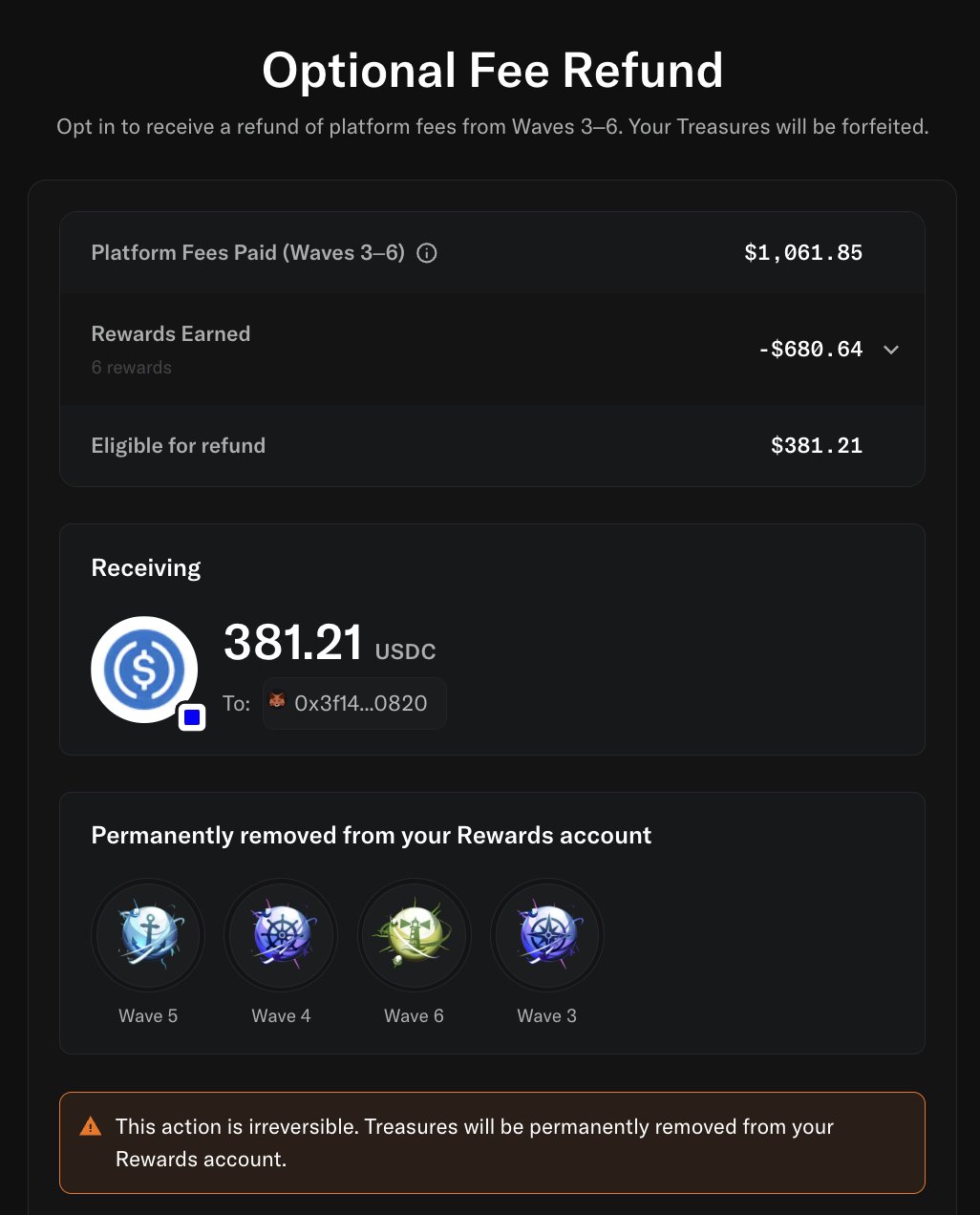Click the Wave 5 anchor treasure icon
980x1215 pixels.
[x=148, y=935]
